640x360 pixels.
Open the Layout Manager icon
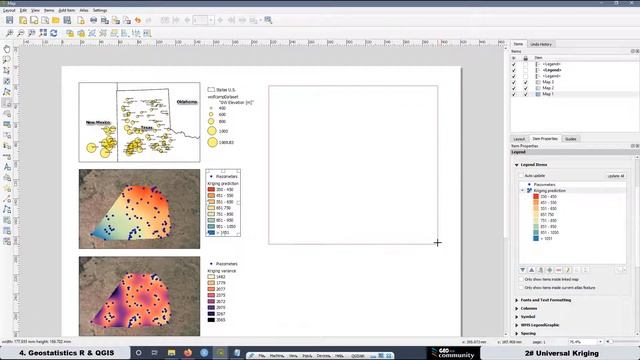click(x=45, y=20)
